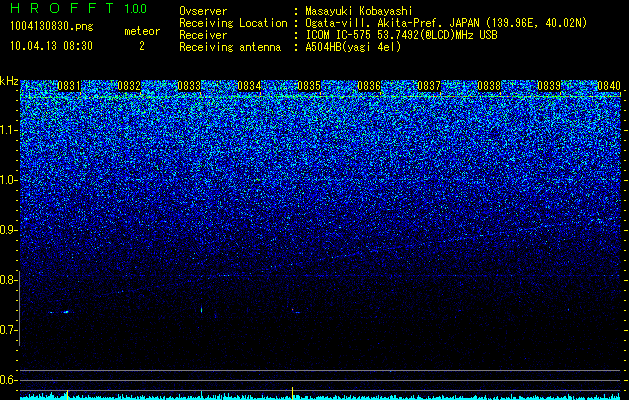Click the 0.9 kHz axis label
The width and height of the screenshot is (629, 400).
(x=9, y=230)
